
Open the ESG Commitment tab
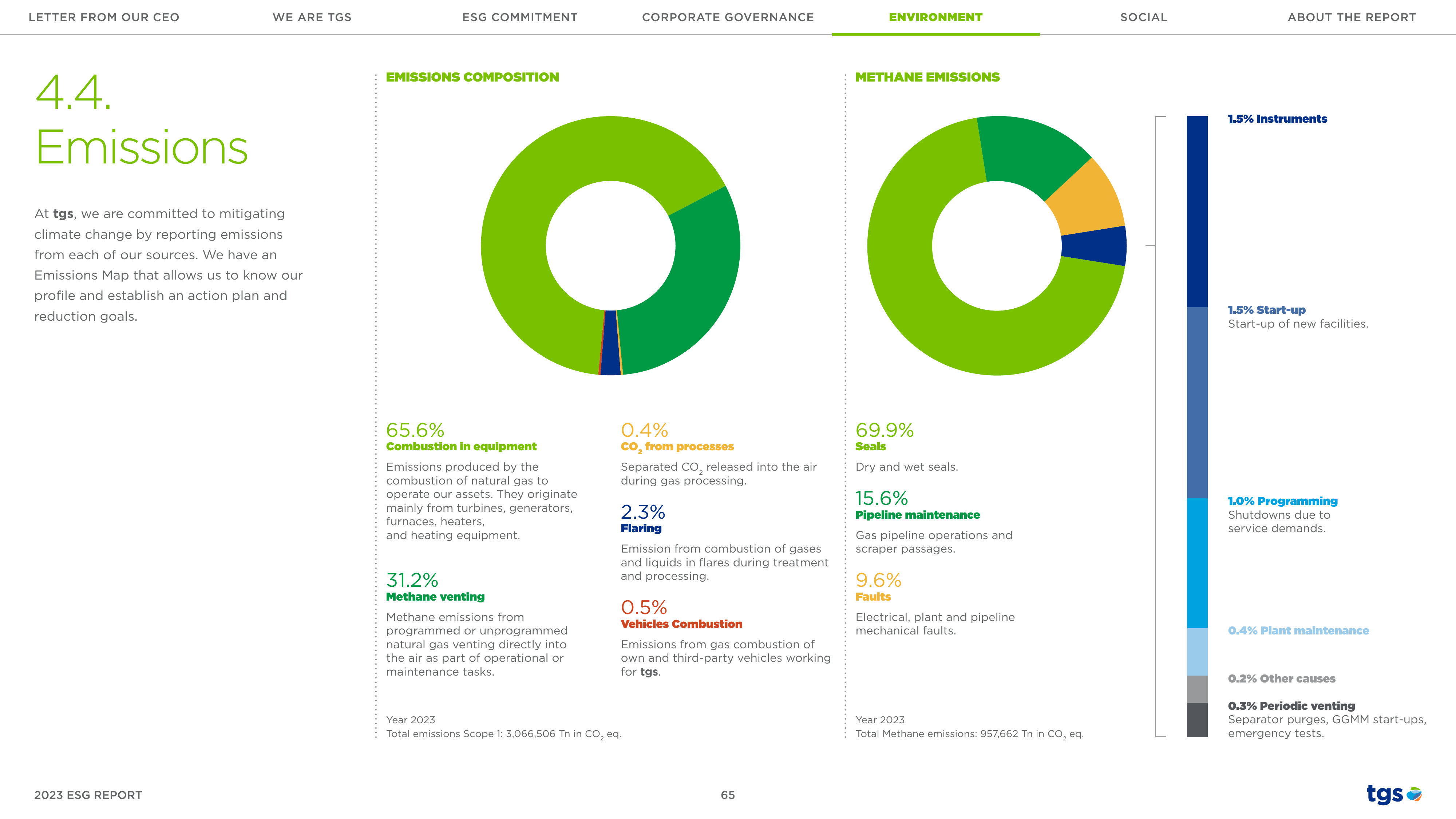click(x=520, y=17)
